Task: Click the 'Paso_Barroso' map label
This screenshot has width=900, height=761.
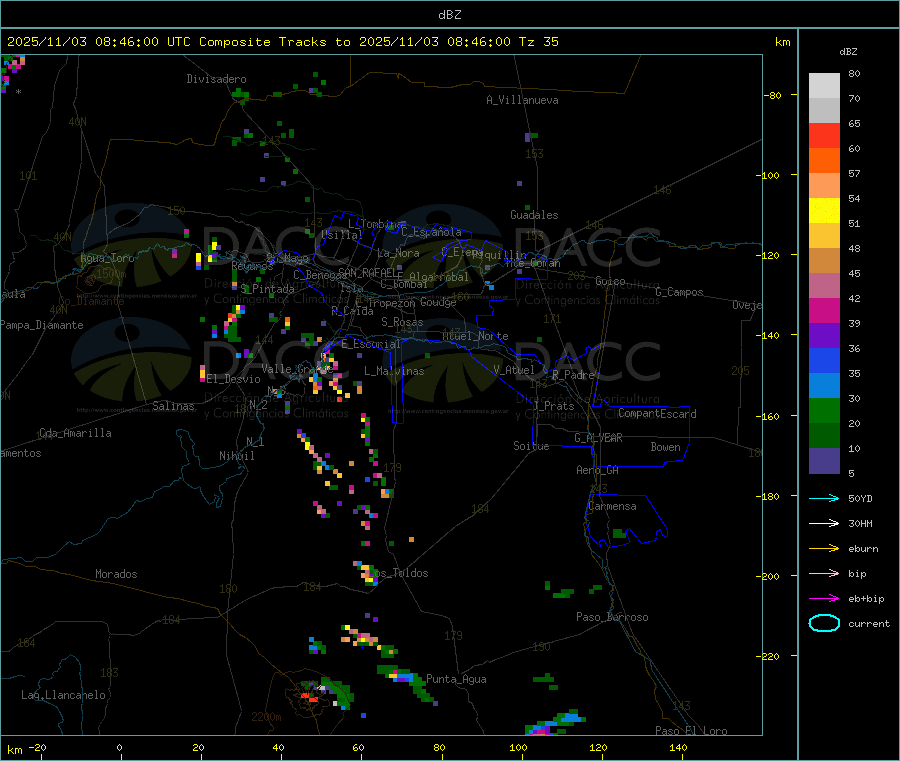Action: click(612, 617)
